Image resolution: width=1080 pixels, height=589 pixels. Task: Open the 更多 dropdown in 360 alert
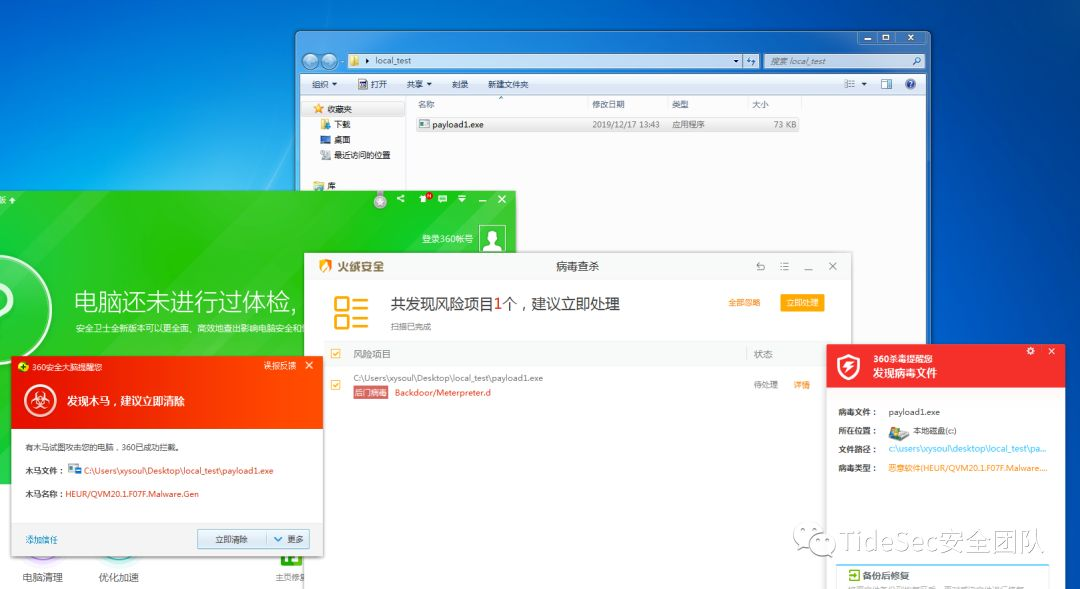(x=289, y=539)
